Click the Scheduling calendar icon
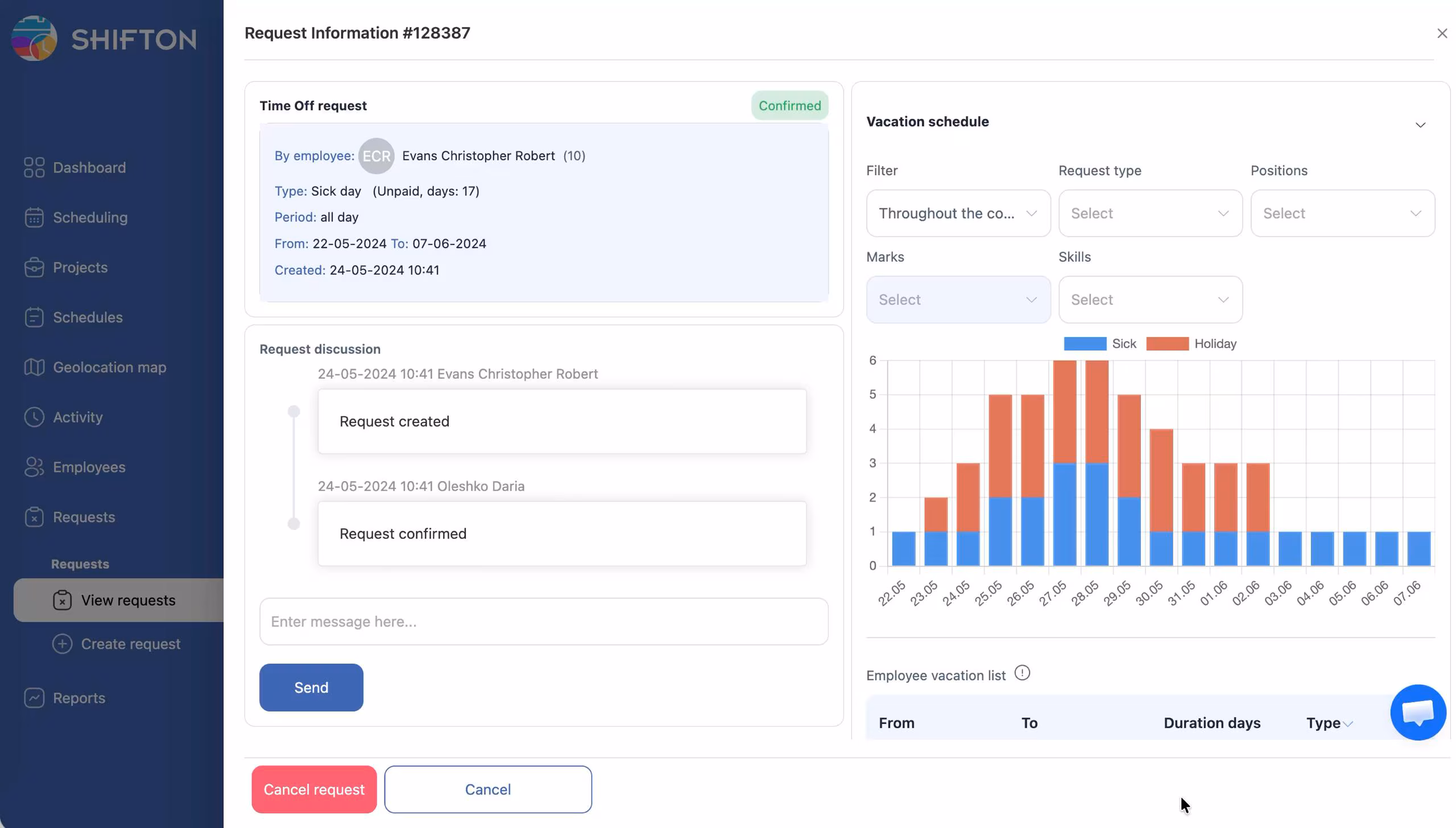Viewport: 1456px width, 828px height. (34, 218)
